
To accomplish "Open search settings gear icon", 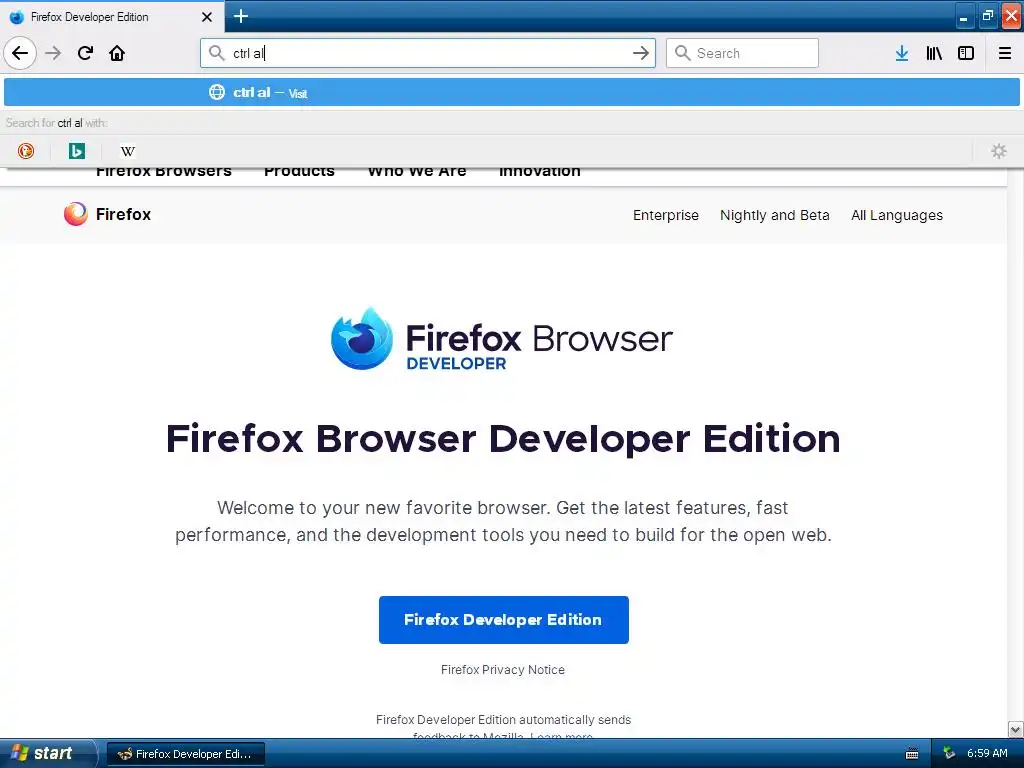I will (999, 151).
